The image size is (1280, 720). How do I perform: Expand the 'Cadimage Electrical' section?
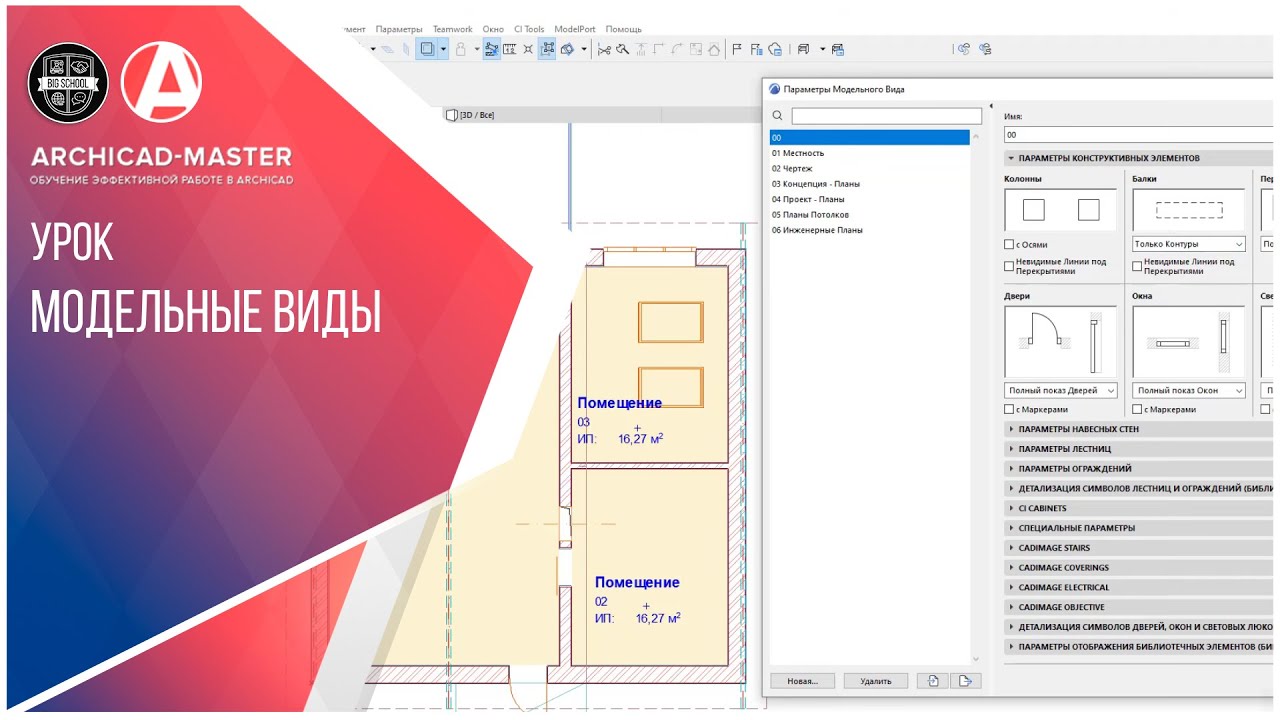coord(1138,587)
